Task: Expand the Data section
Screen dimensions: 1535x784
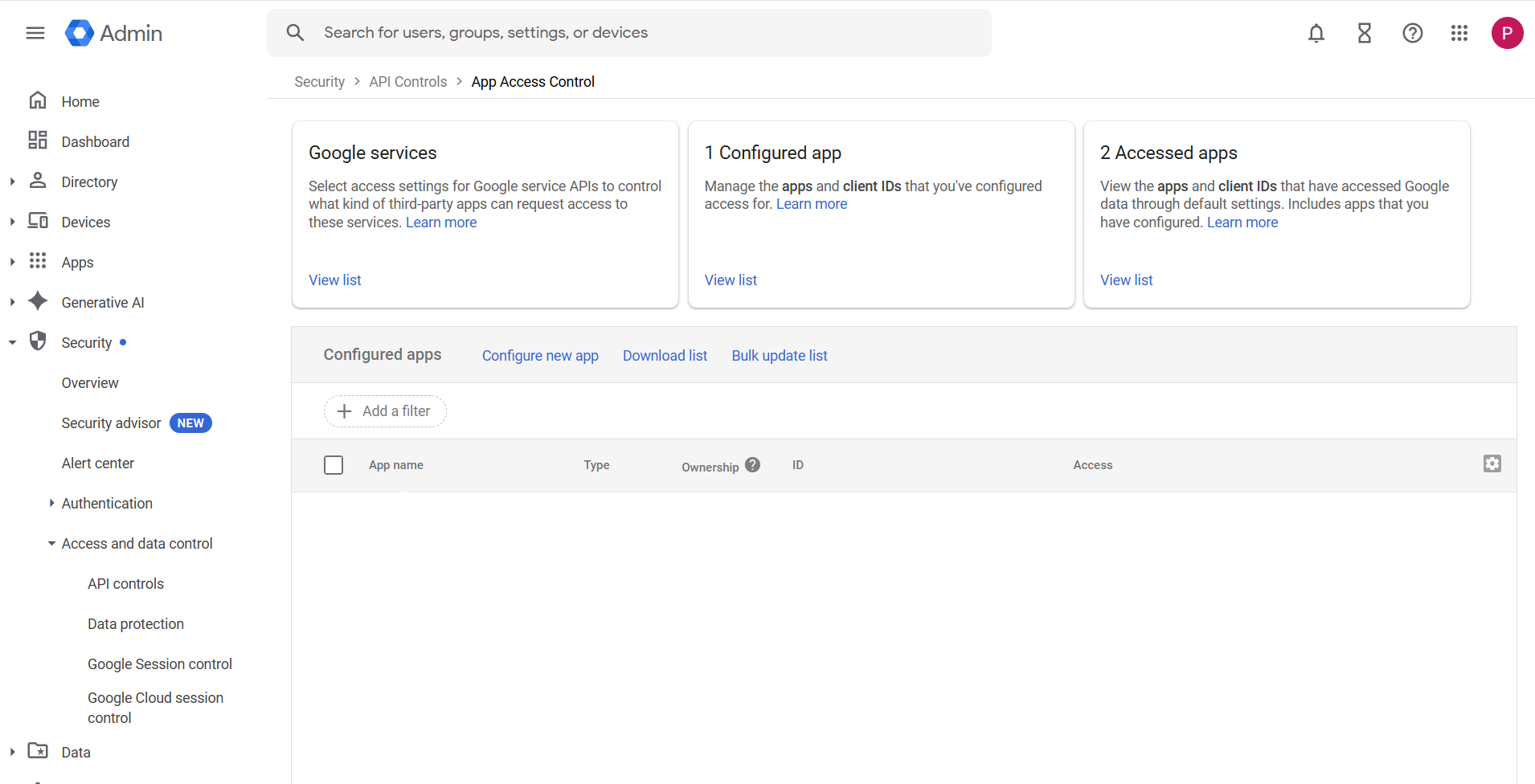Action: [12, 752]
